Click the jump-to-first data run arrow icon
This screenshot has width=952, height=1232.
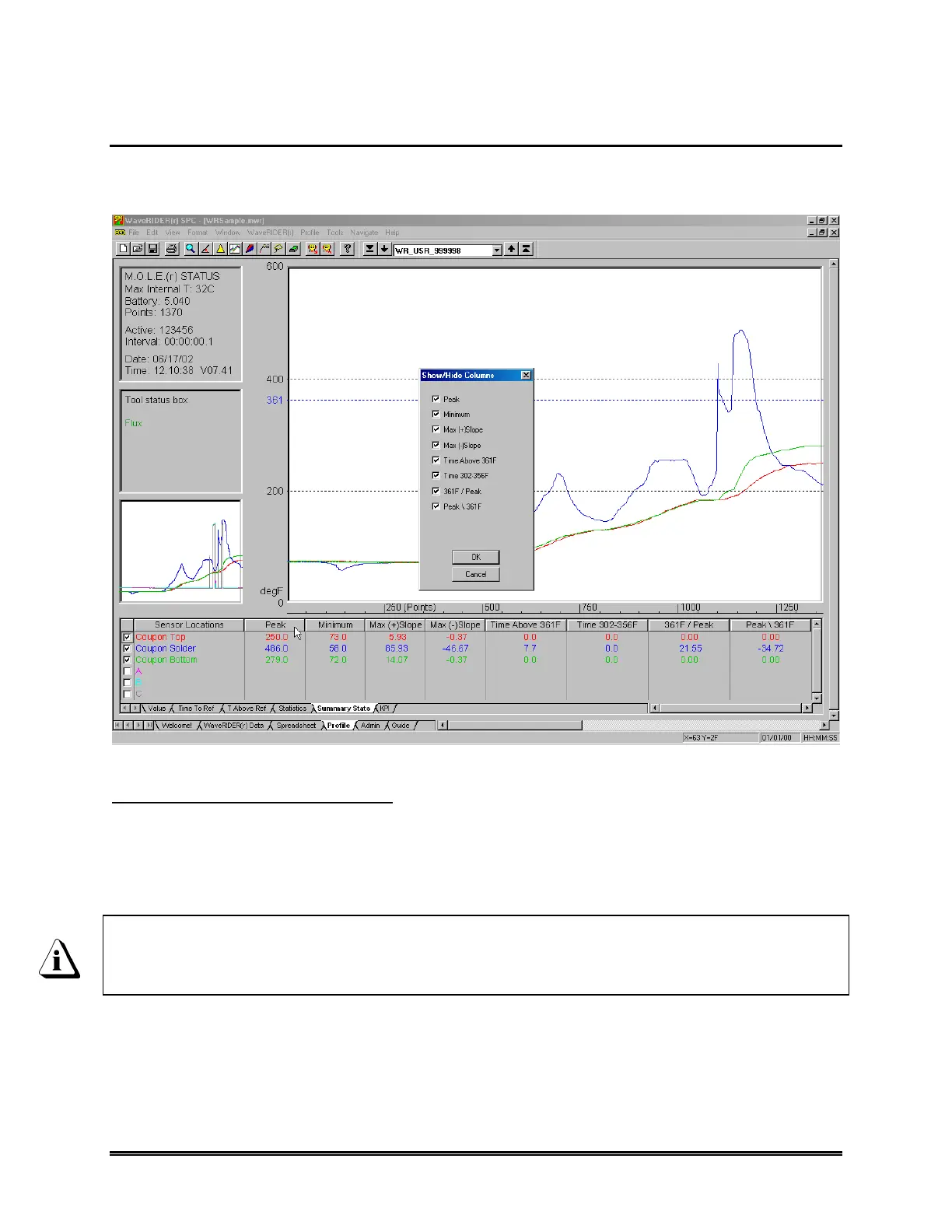526,249
